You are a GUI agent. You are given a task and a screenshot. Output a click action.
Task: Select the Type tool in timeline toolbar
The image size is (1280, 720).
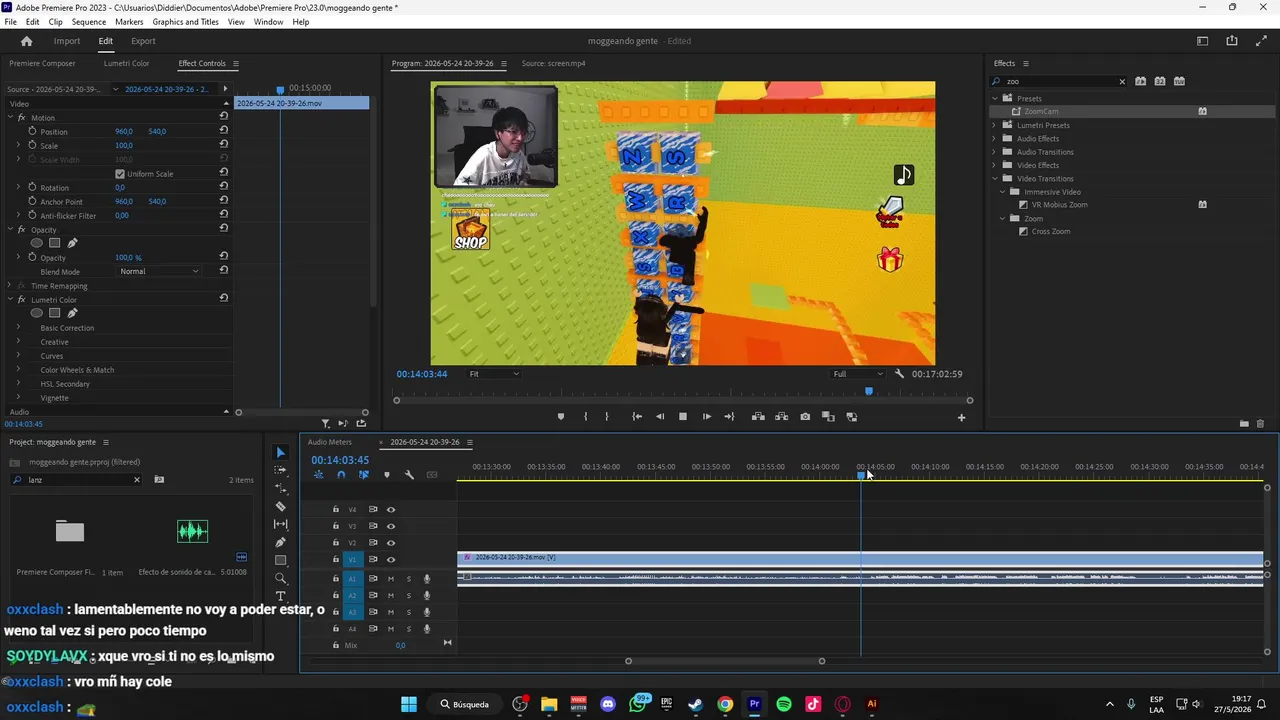pos(281,596)
